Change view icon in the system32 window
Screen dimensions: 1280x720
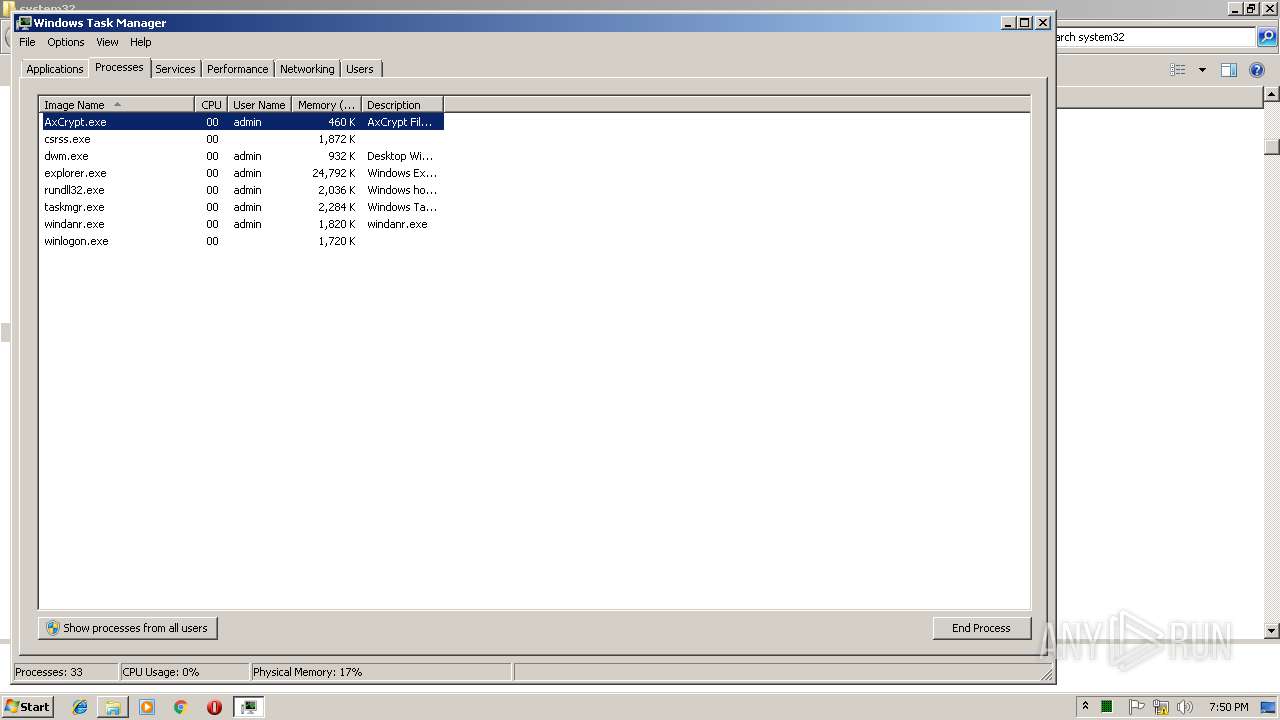point(1178,70)
